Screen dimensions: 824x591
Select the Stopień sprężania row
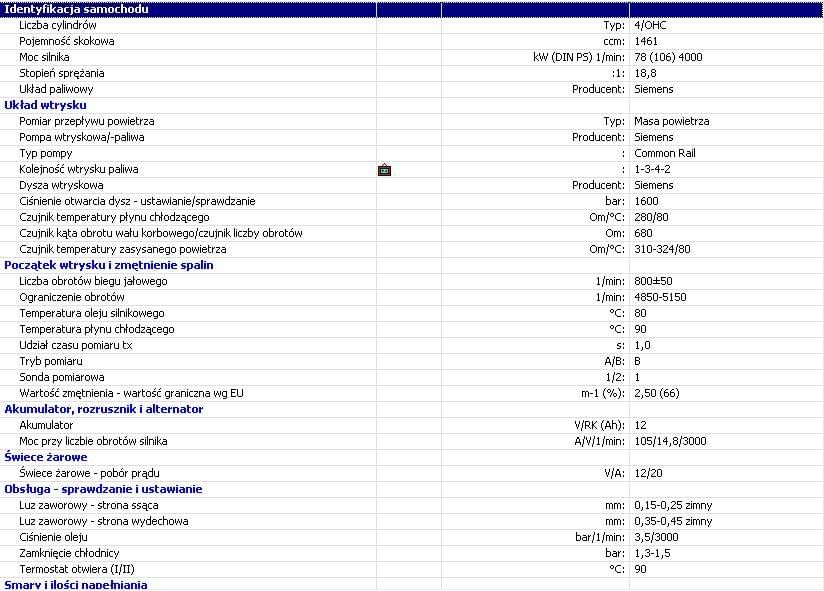[x=412, y=73]
